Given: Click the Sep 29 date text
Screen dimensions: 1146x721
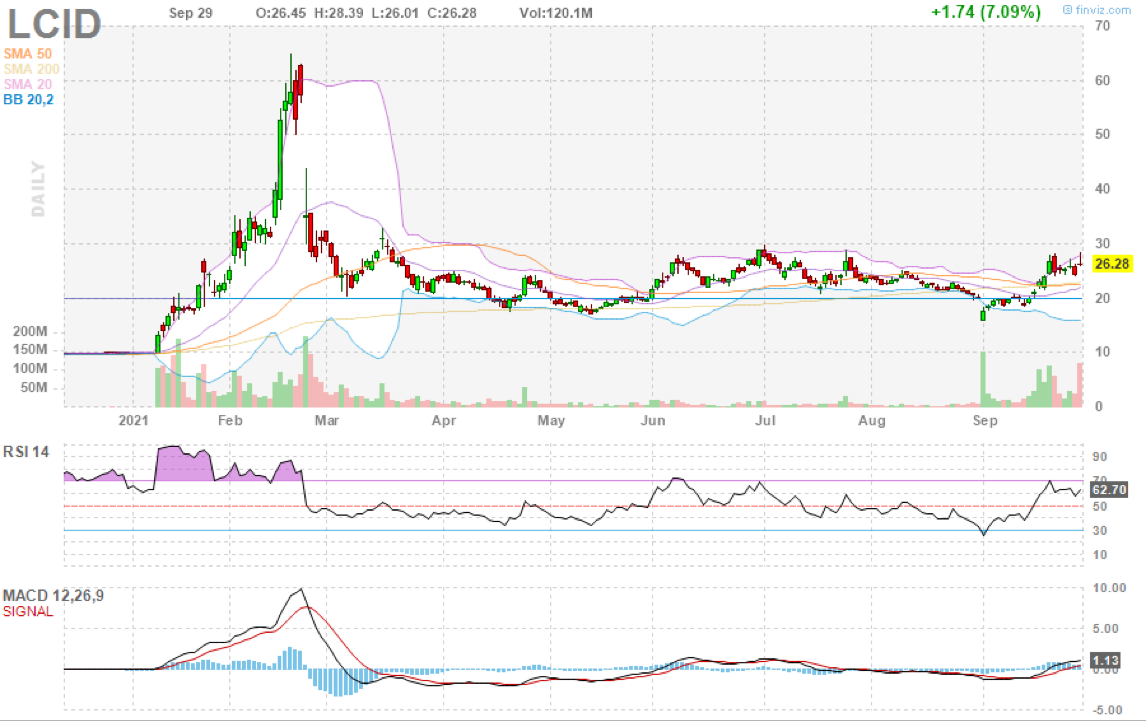Looking at the screenshot, I should (191, 13).
